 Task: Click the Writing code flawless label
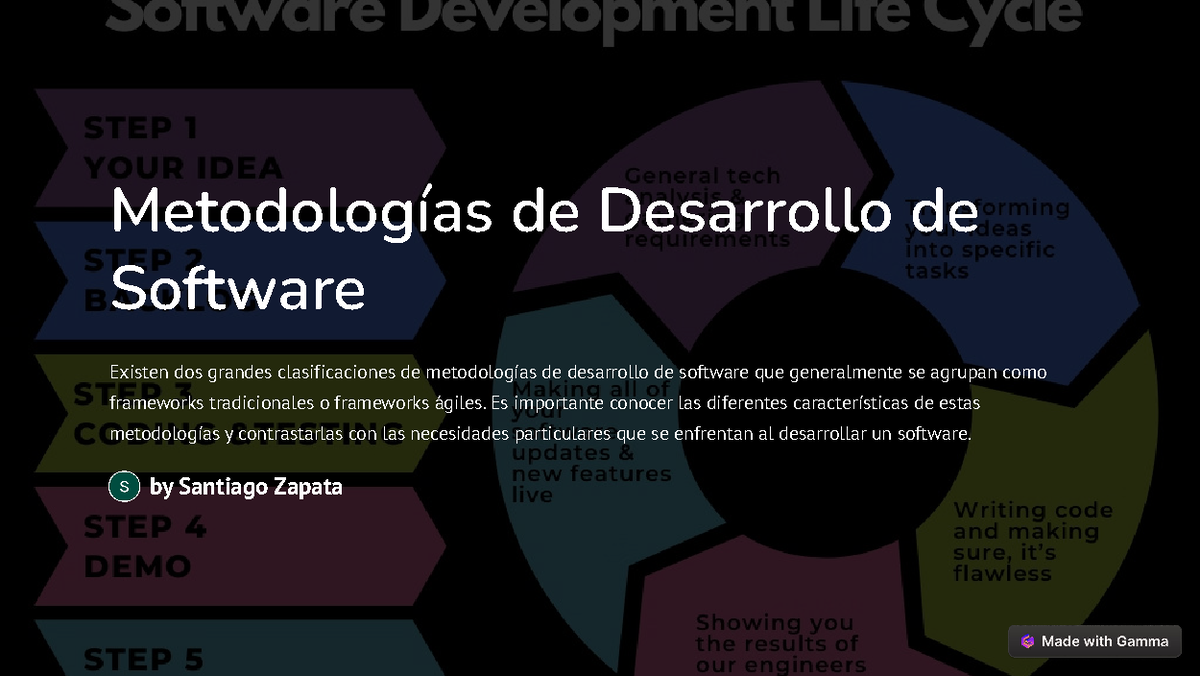(1020, 541)
